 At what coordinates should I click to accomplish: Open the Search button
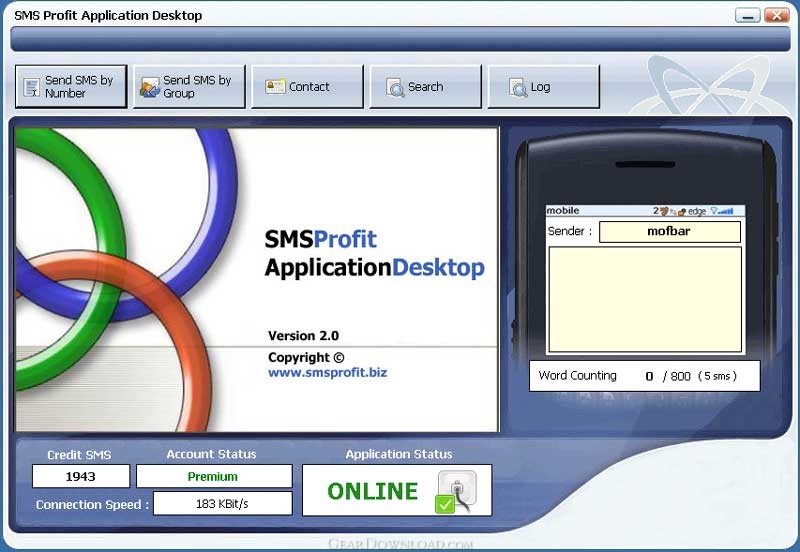click(426, 87)
